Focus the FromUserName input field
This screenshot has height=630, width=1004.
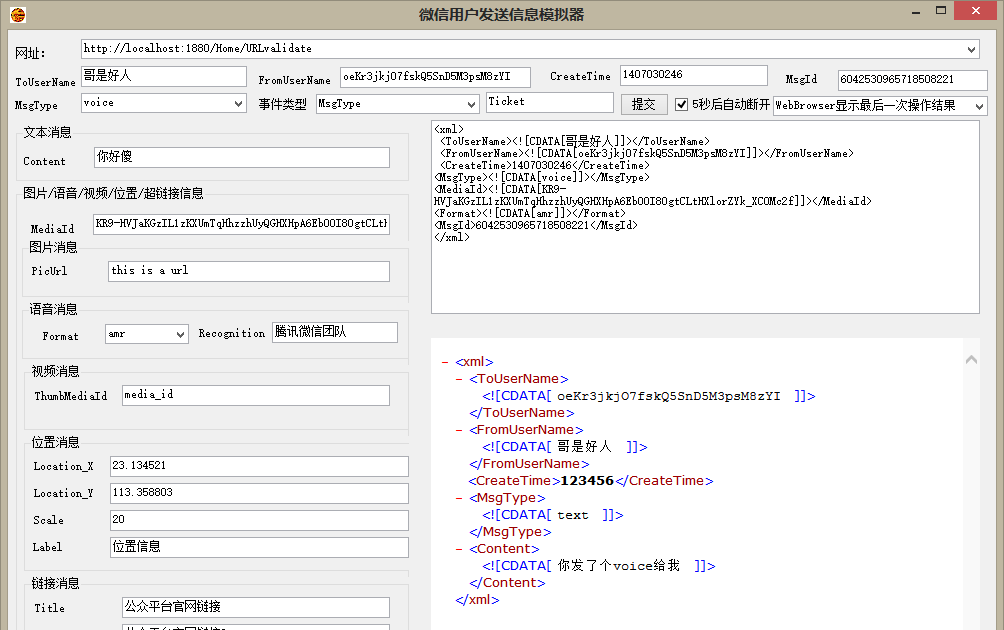pyautogui.click(x=435, y=77)
